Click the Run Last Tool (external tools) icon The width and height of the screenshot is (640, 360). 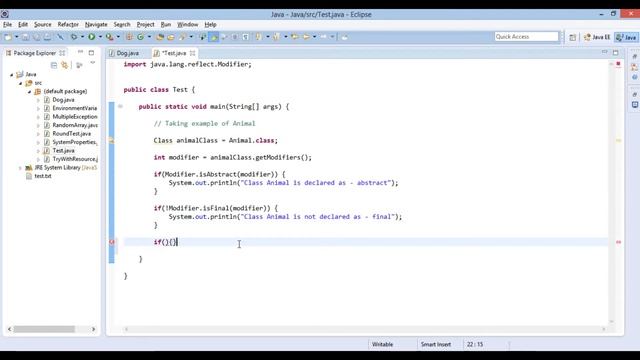click(x=109, y=37)
